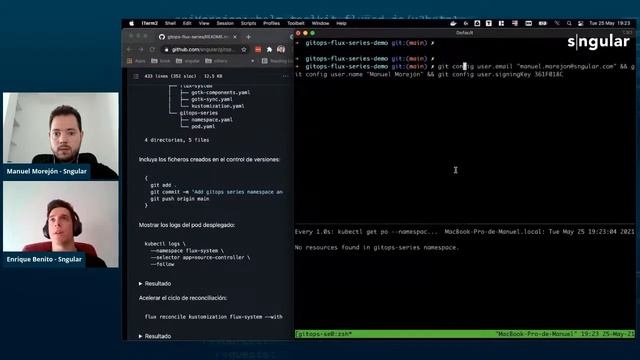This screenshot has width=640, height=360.
Task: Click Manuel Morejón video thumbnail
Action: point(61,135)
